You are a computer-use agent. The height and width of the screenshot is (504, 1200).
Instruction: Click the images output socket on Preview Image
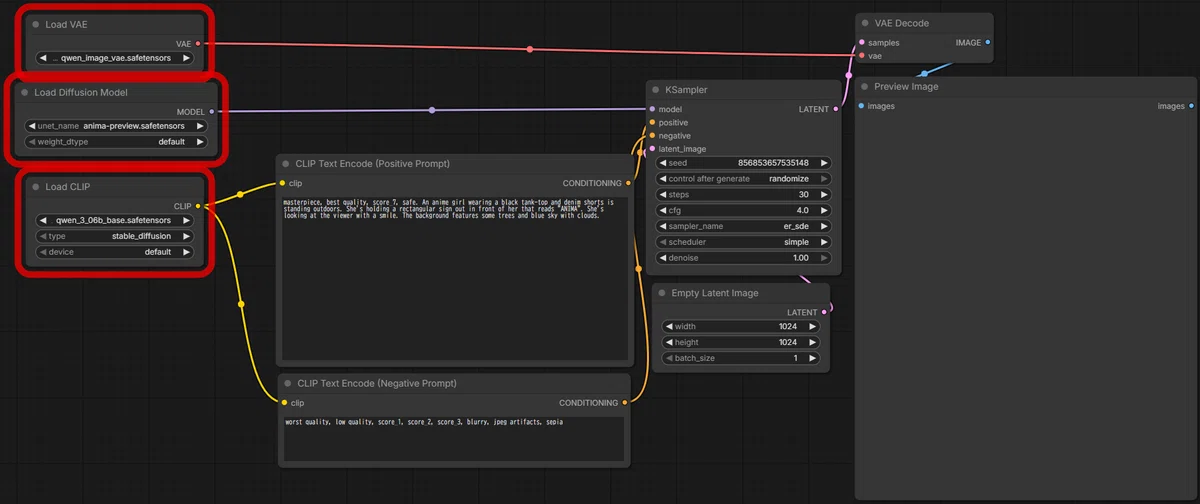click(x=1192, y=106)
